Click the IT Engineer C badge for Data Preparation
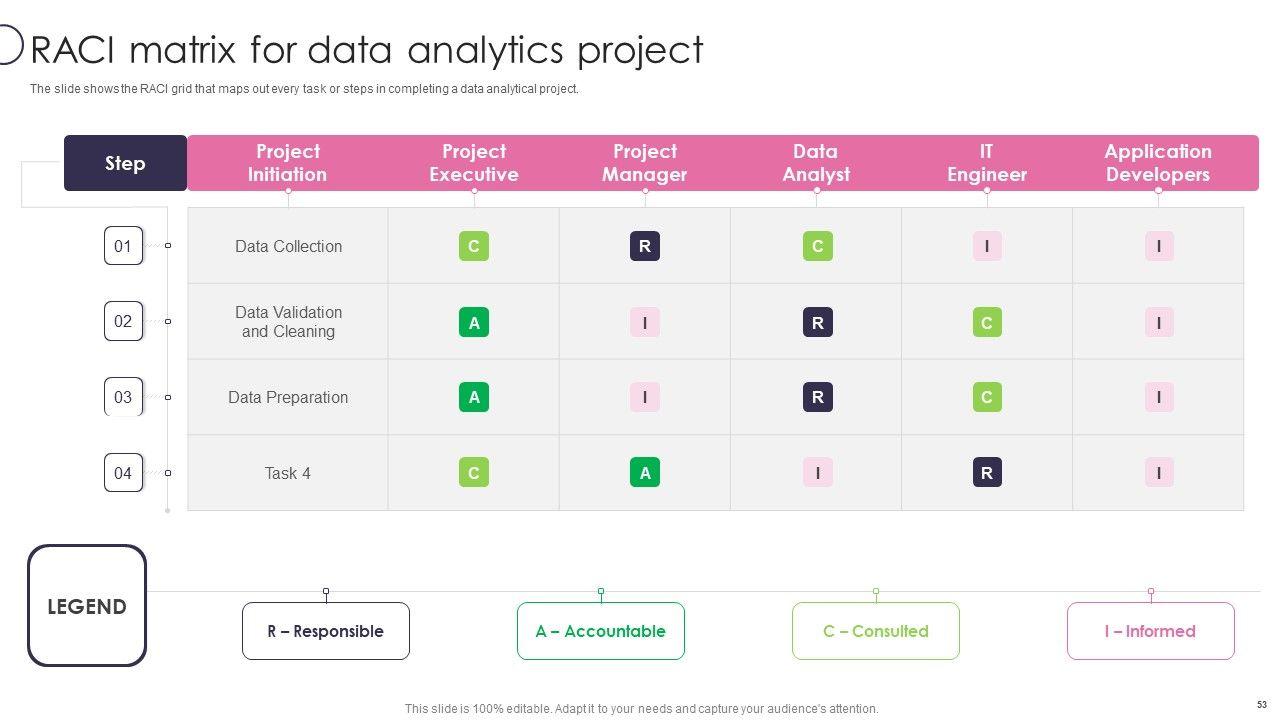The image size is (1280, 720). [987, 397]
